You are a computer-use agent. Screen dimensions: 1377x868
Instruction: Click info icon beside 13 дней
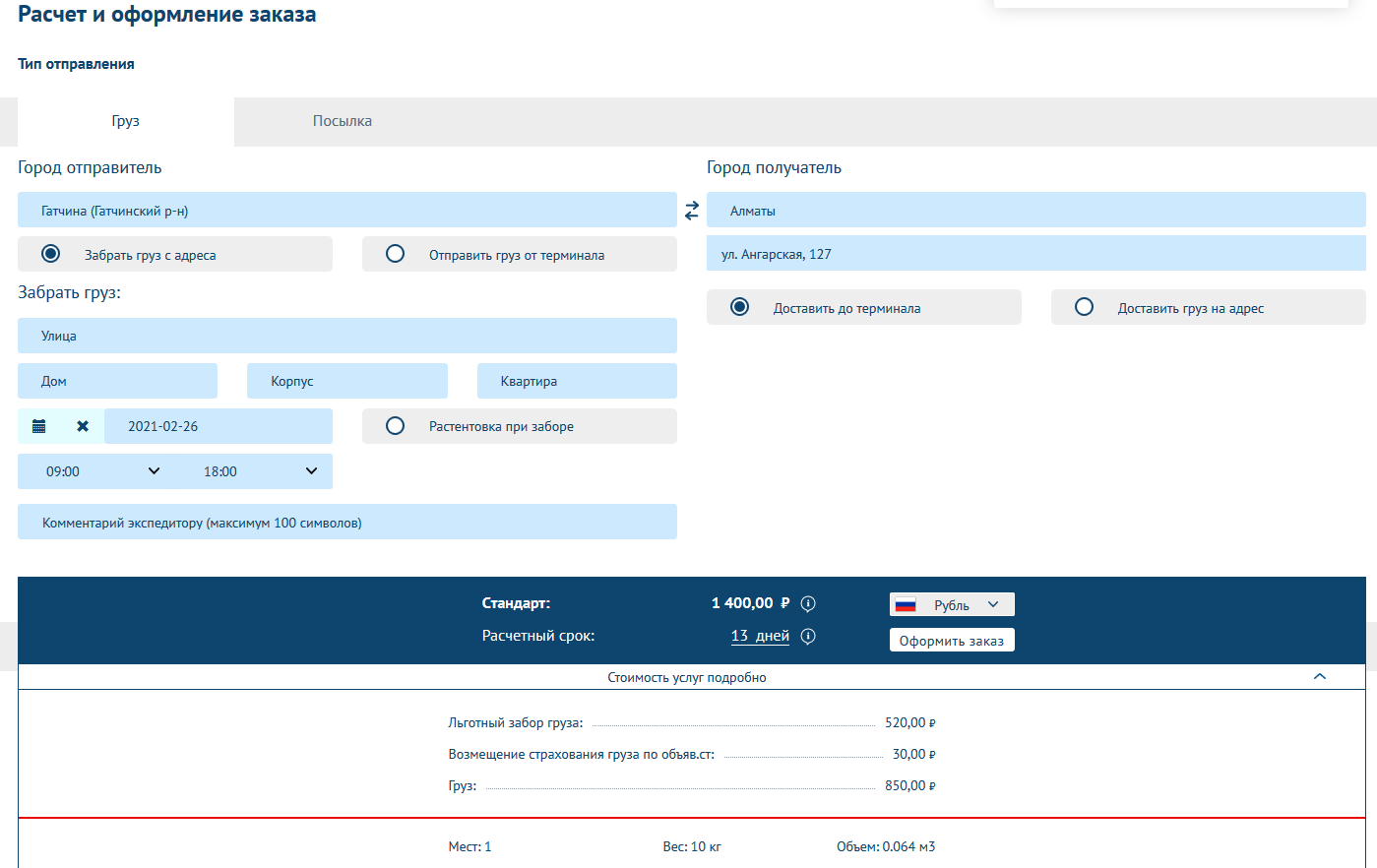(808, 637)
